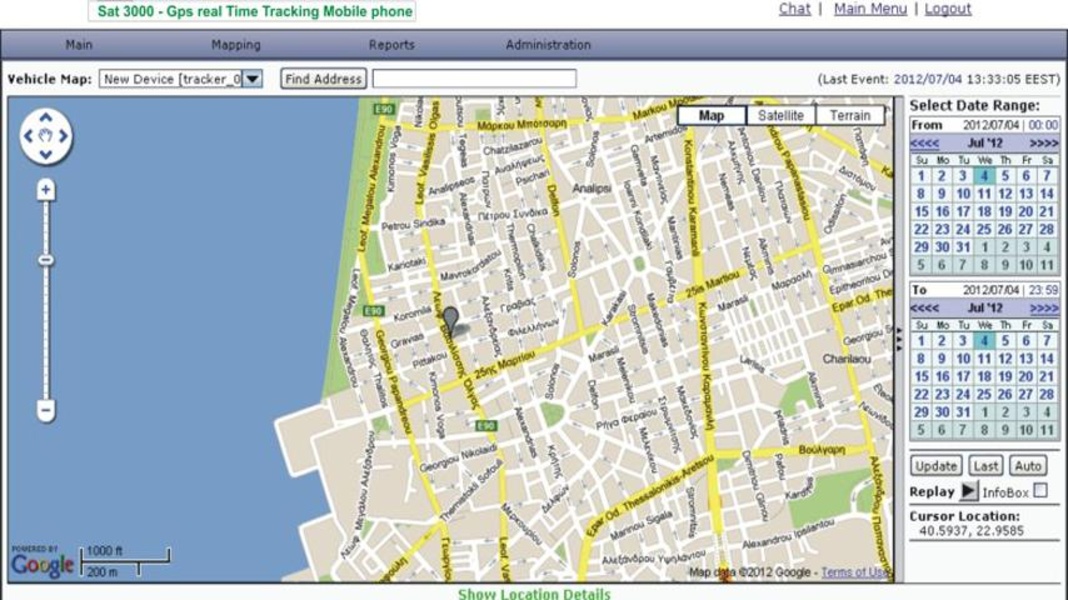Click the Google logo on the map

[x=42, y=565]
